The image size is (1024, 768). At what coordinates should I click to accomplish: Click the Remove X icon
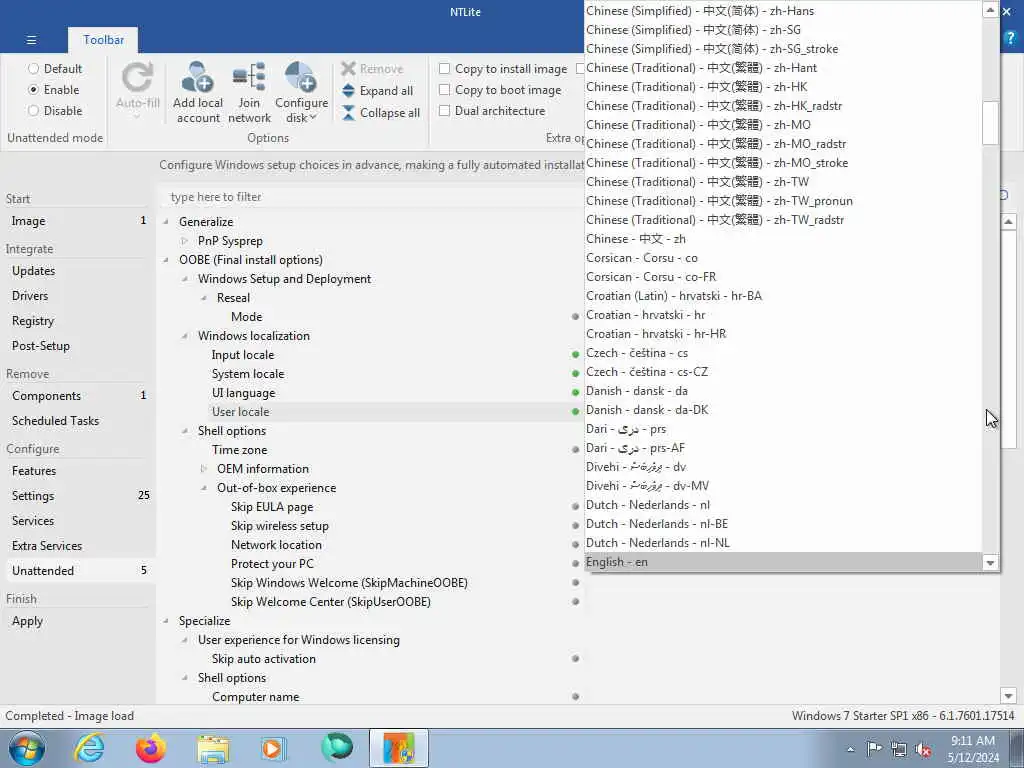(x=349, y=69)
